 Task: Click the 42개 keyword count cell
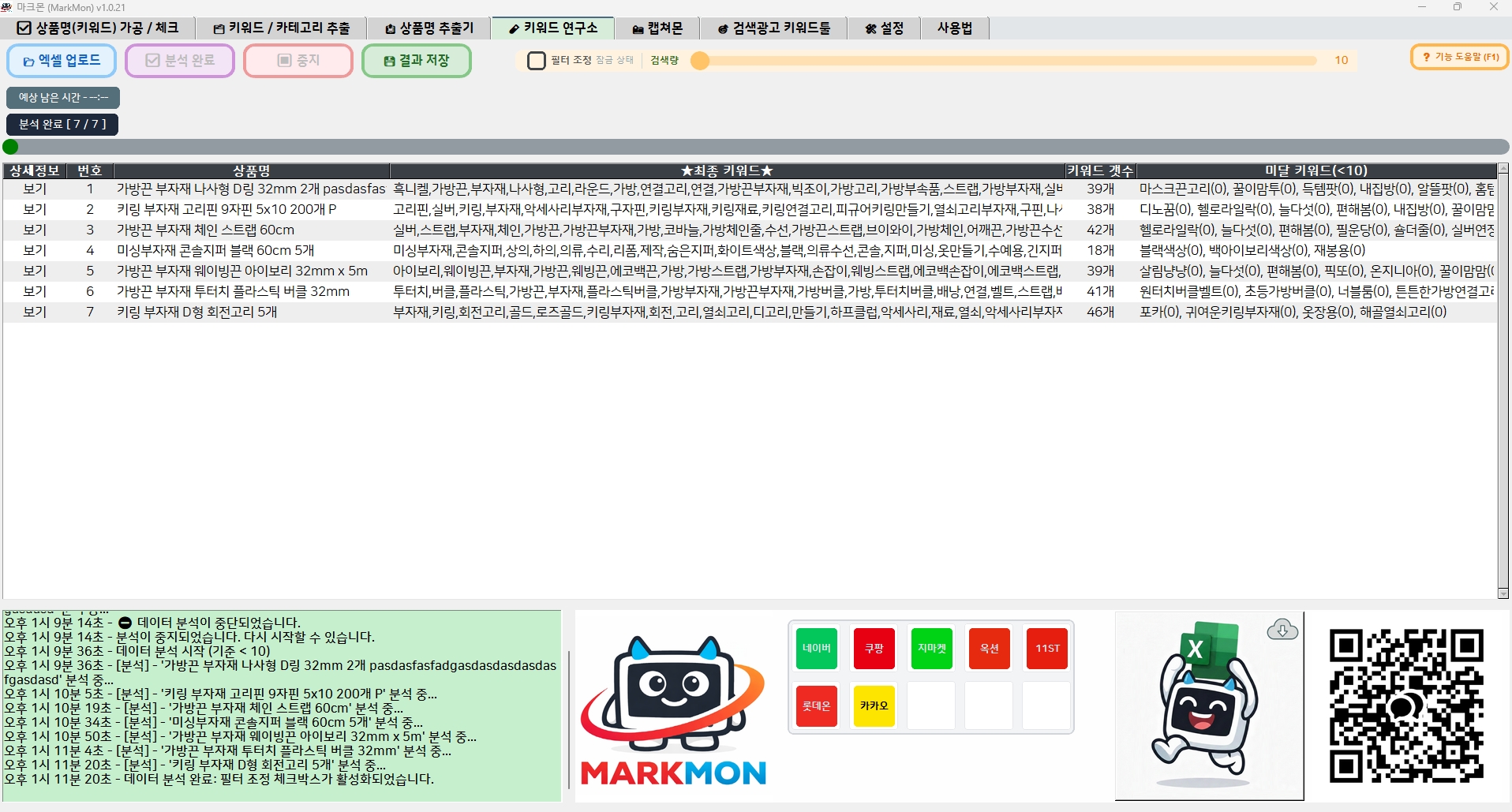1100,230
